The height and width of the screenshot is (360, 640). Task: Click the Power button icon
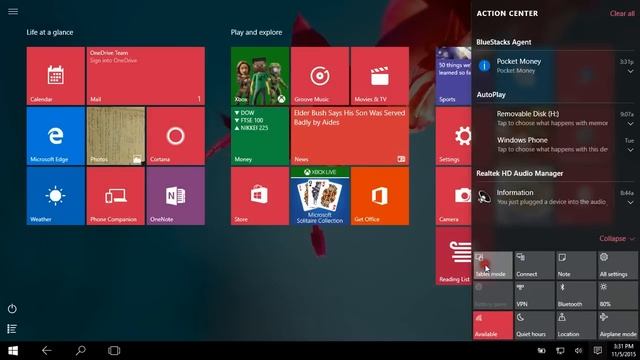[12, 309]
